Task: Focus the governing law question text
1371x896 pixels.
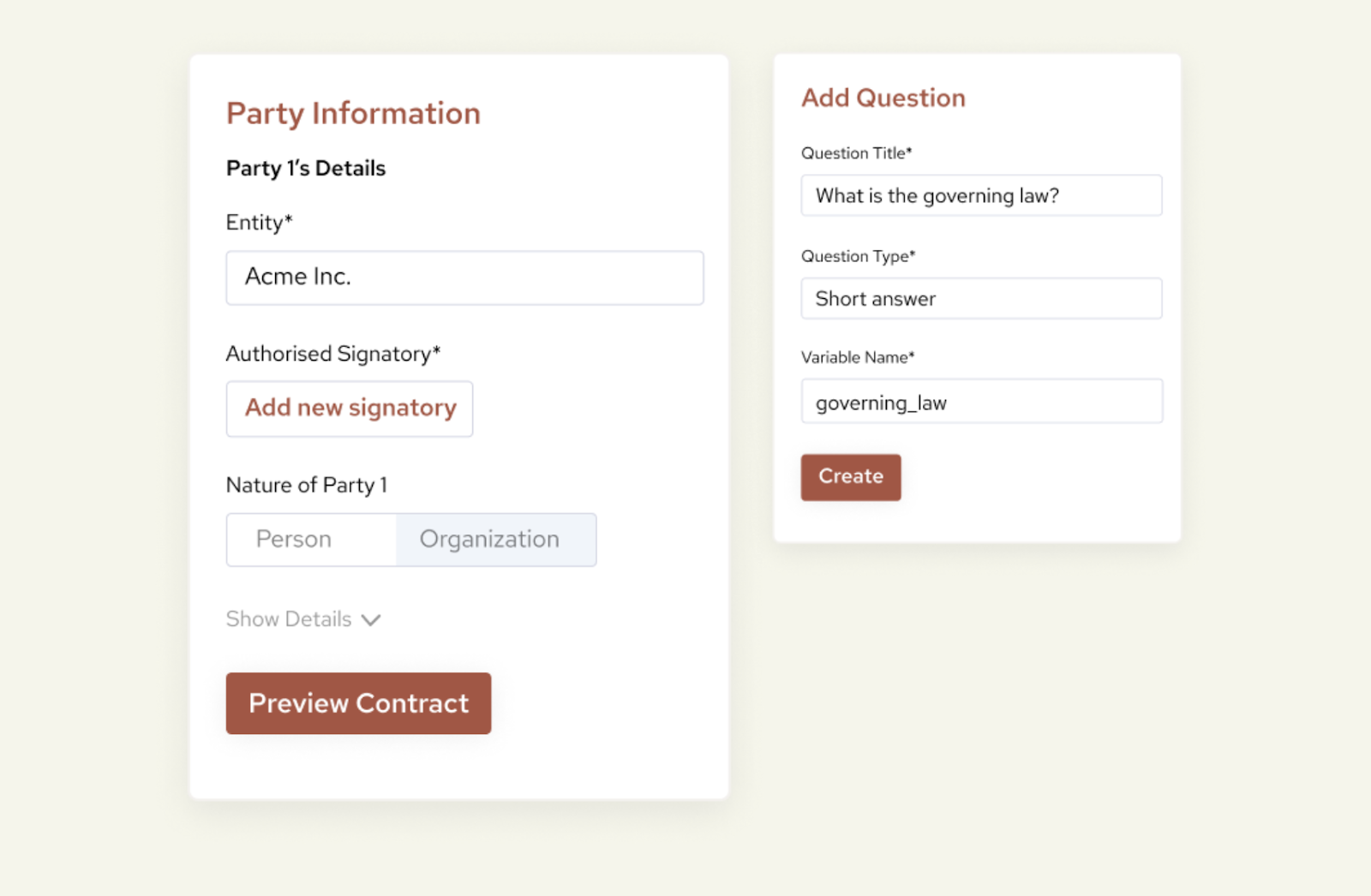Action: pyautogui.click(x=980, y=195)
